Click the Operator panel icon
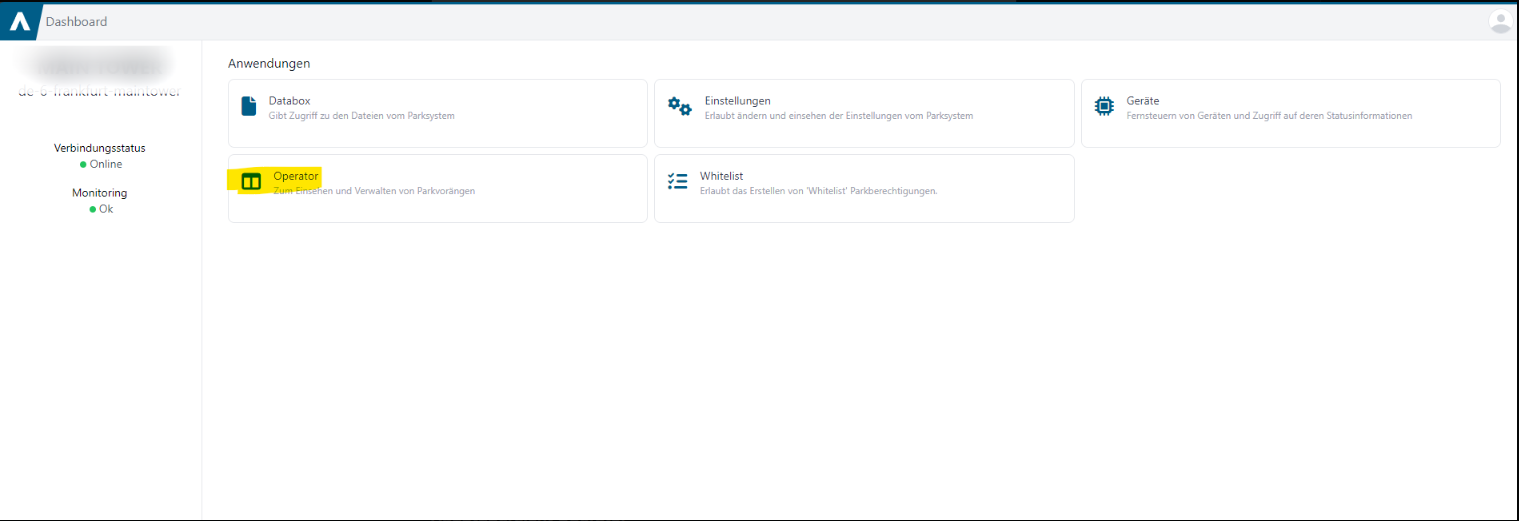Image resolution: width=1519 pixels, height=521 pixels. click(251, 182)
